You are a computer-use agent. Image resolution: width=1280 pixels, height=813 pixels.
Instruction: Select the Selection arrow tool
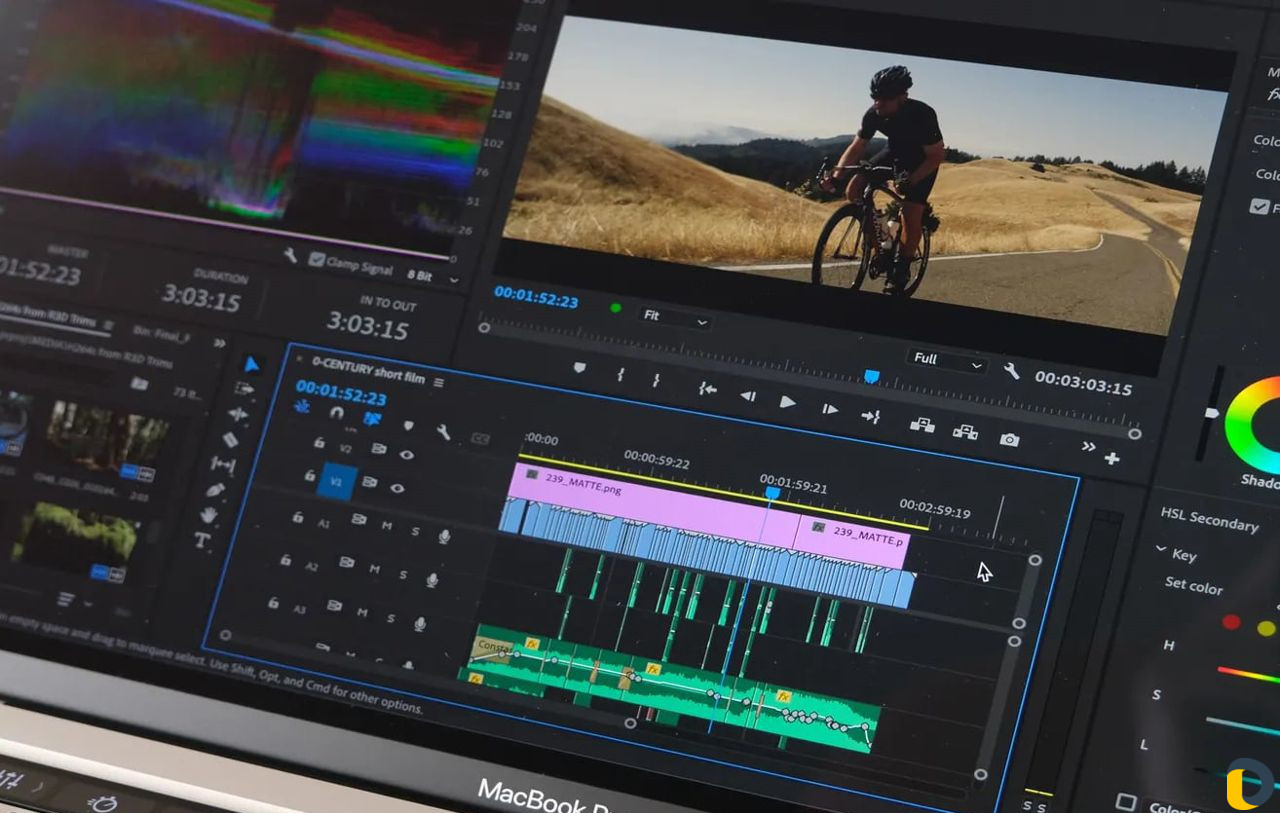pos(251,364)
